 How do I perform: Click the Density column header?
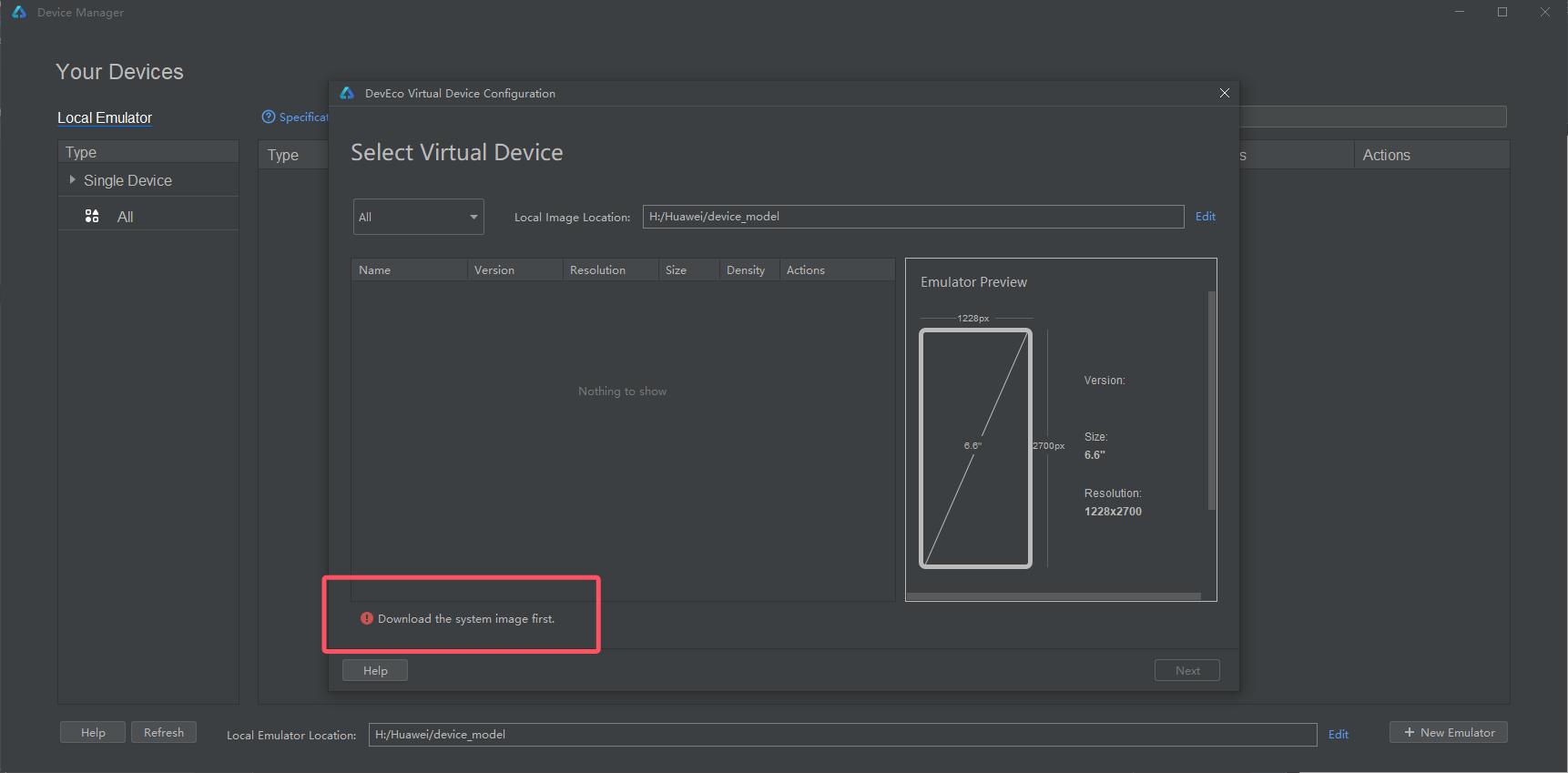click(x=749, y=270)
